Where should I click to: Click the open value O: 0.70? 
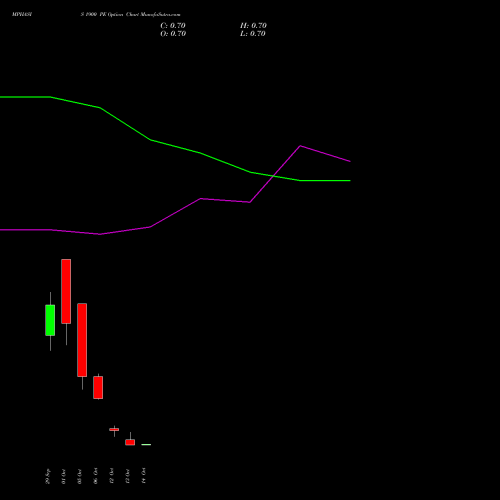pyautogui.click(x=173, y=34)
